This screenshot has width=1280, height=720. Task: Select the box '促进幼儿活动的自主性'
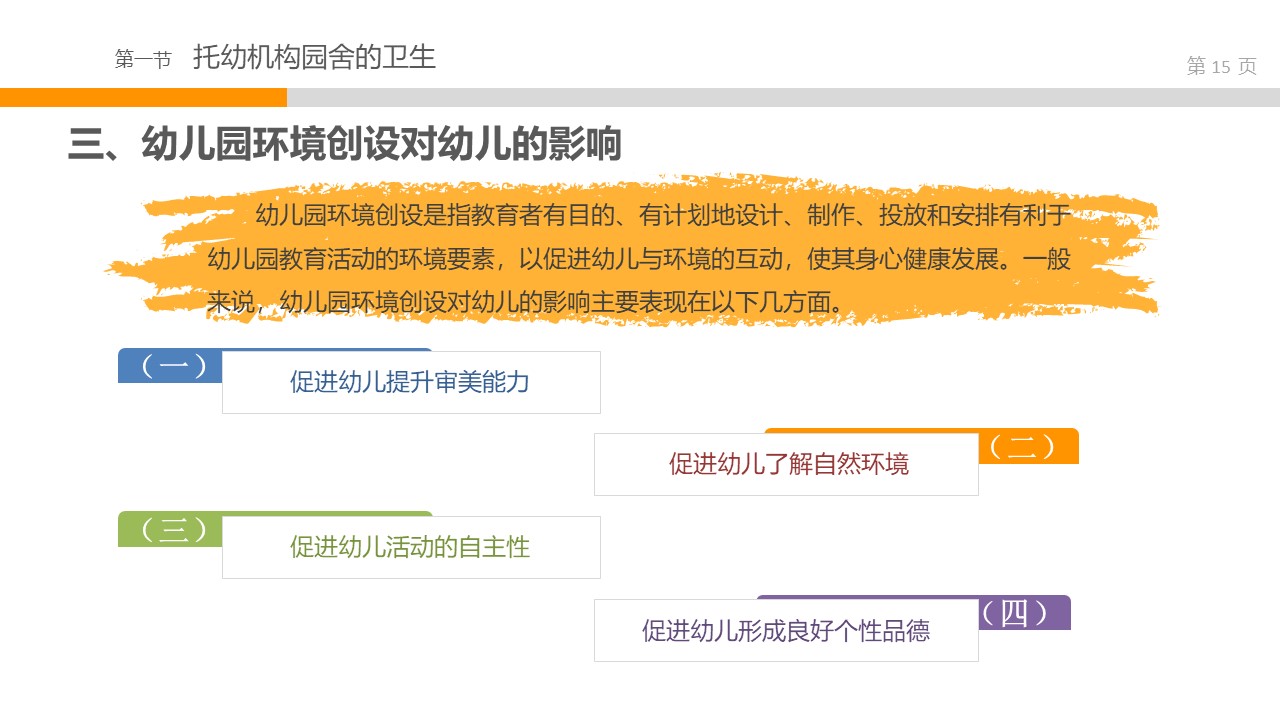(x=410, y=547)
